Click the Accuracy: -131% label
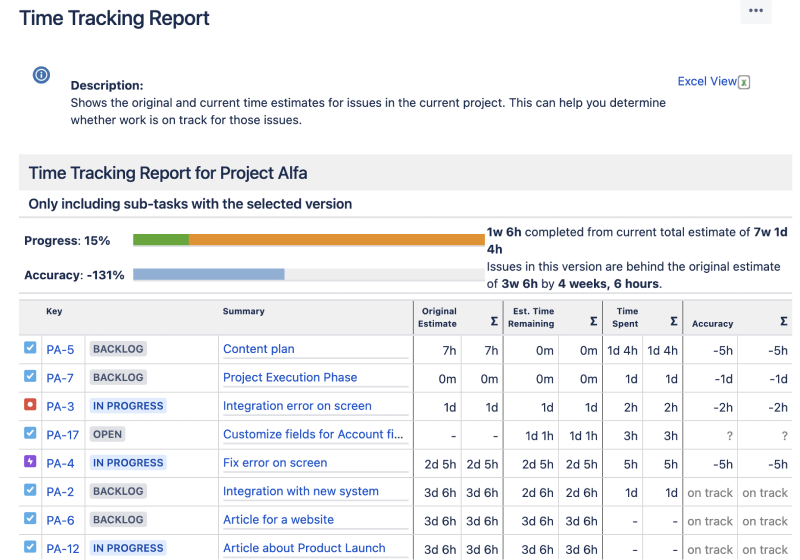 74,275
